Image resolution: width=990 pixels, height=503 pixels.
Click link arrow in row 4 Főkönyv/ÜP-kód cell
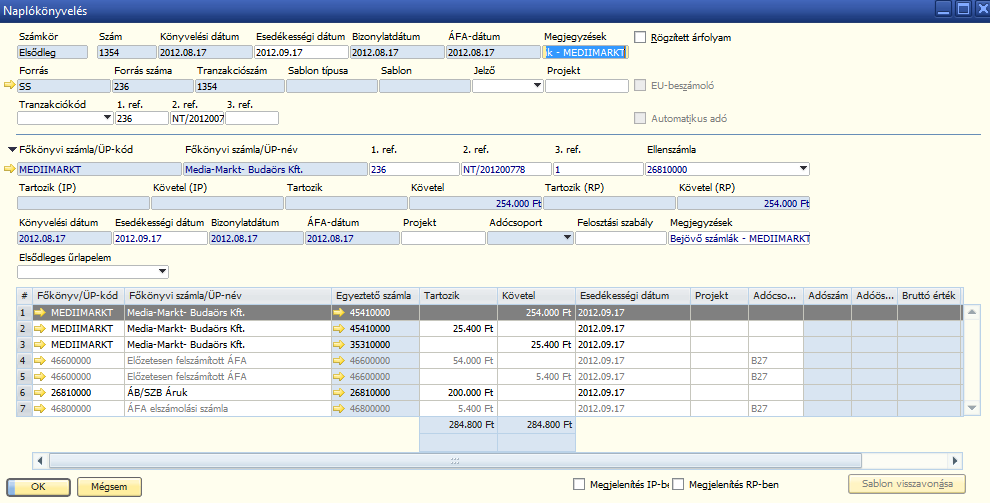point(41,360)
